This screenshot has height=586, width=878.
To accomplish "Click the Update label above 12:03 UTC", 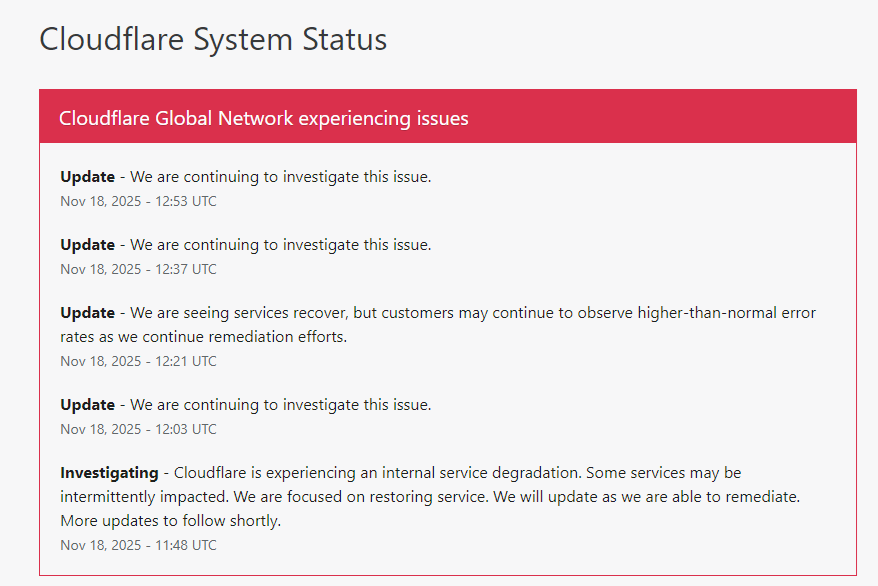I will pyautogui.click(x=87, y=404).
